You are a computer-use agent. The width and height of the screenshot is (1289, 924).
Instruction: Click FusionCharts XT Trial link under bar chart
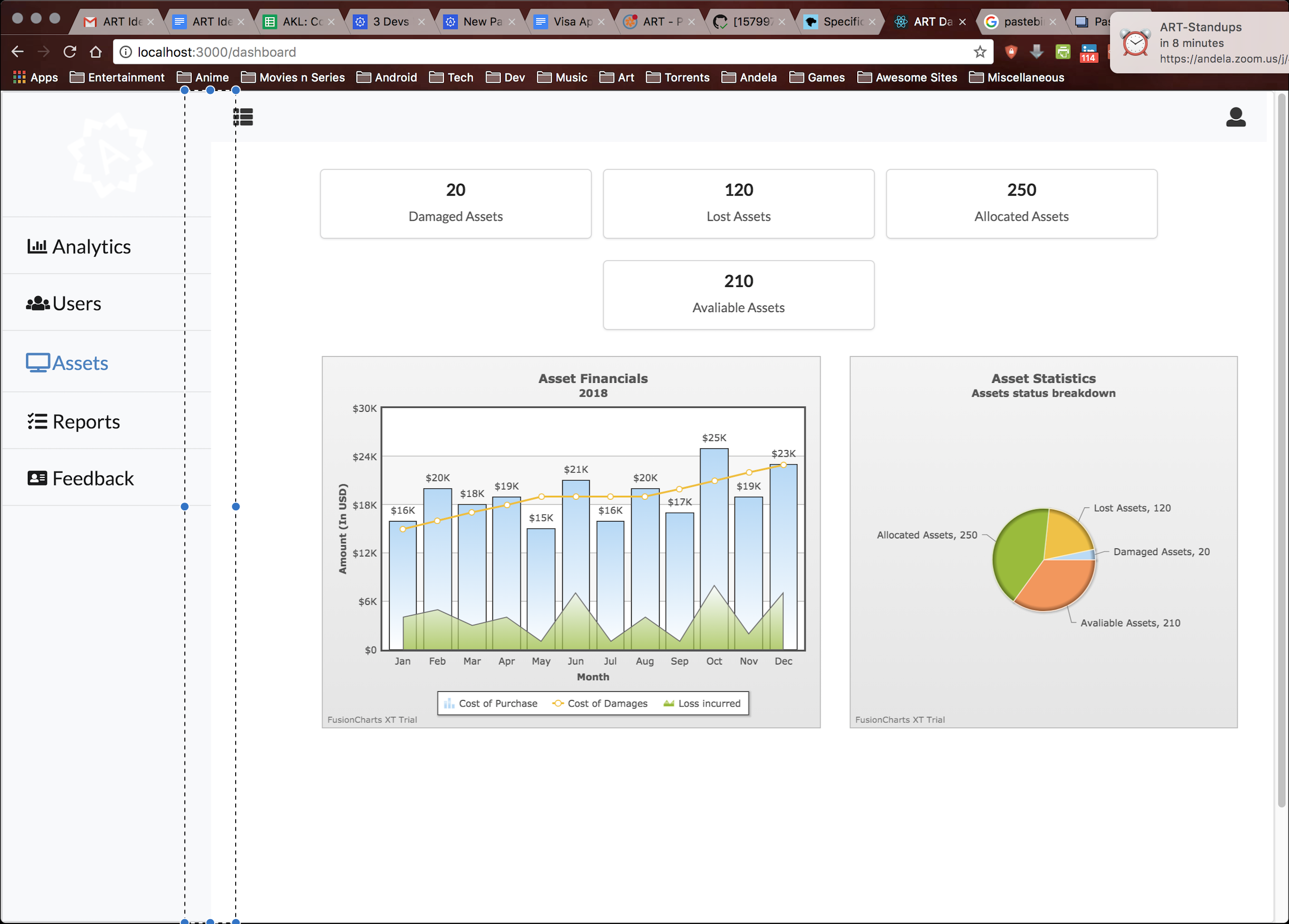[x=372, y=720]
